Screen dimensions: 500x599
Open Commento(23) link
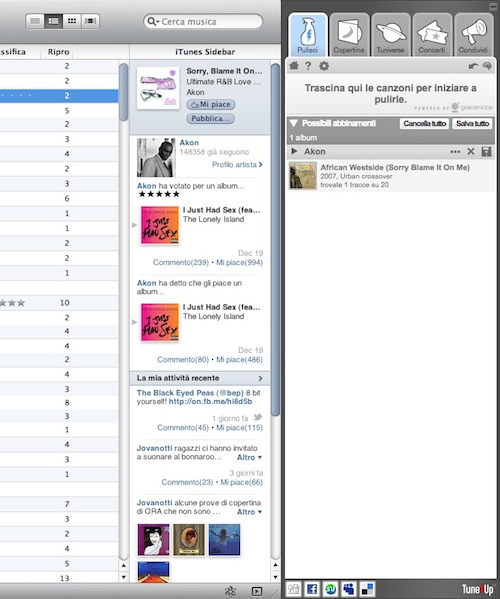[187, 482]
